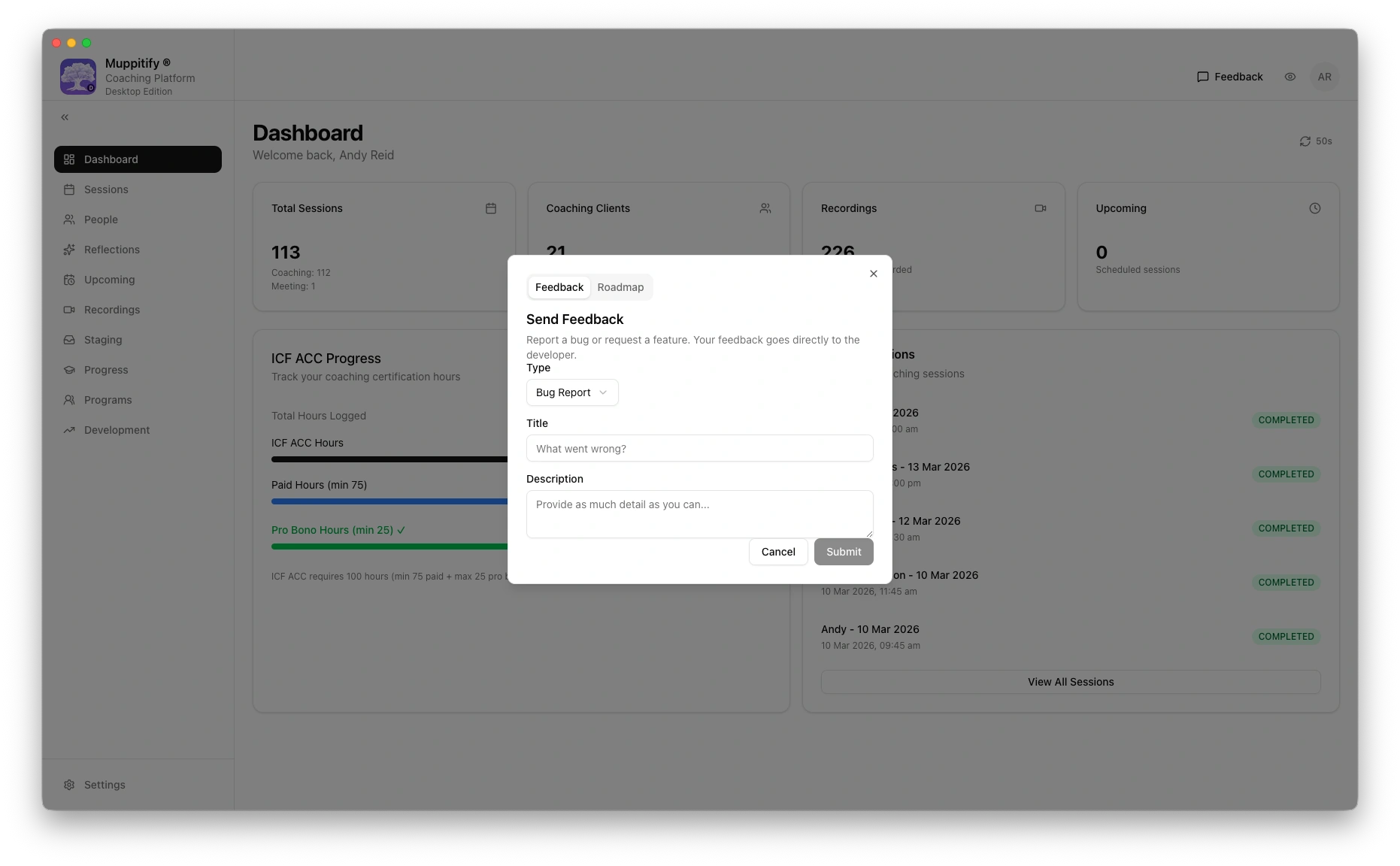Select the Reflections icon in the sidebar
1400x866 pixels.
coord(70,250)
